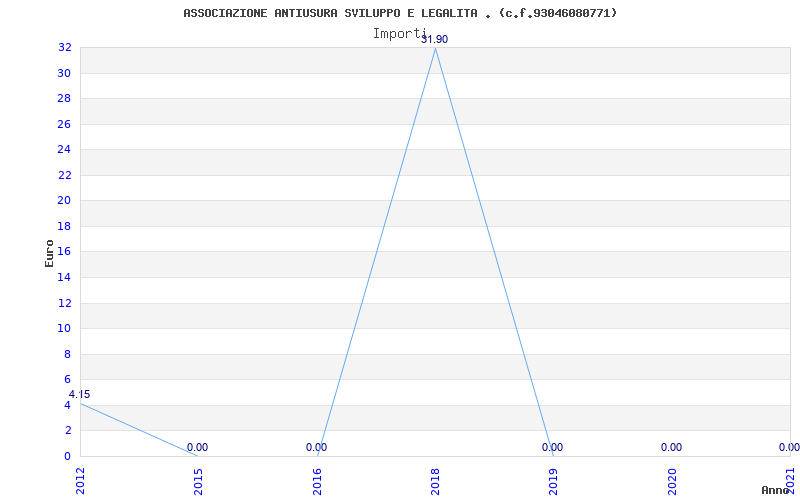Click the 2021 x-axis year label
Image resolution: width=800 pixels, height=500 pixels.
pyautogui.click(x=790, y=481)
